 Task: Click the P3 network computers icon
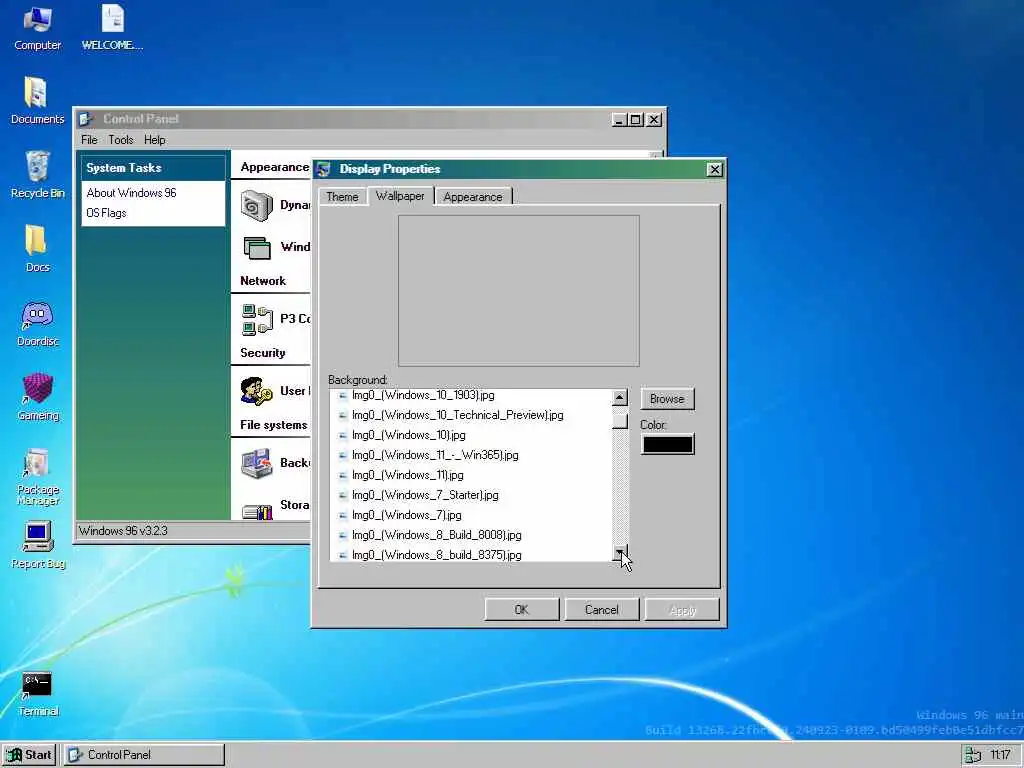coord(257,319)
